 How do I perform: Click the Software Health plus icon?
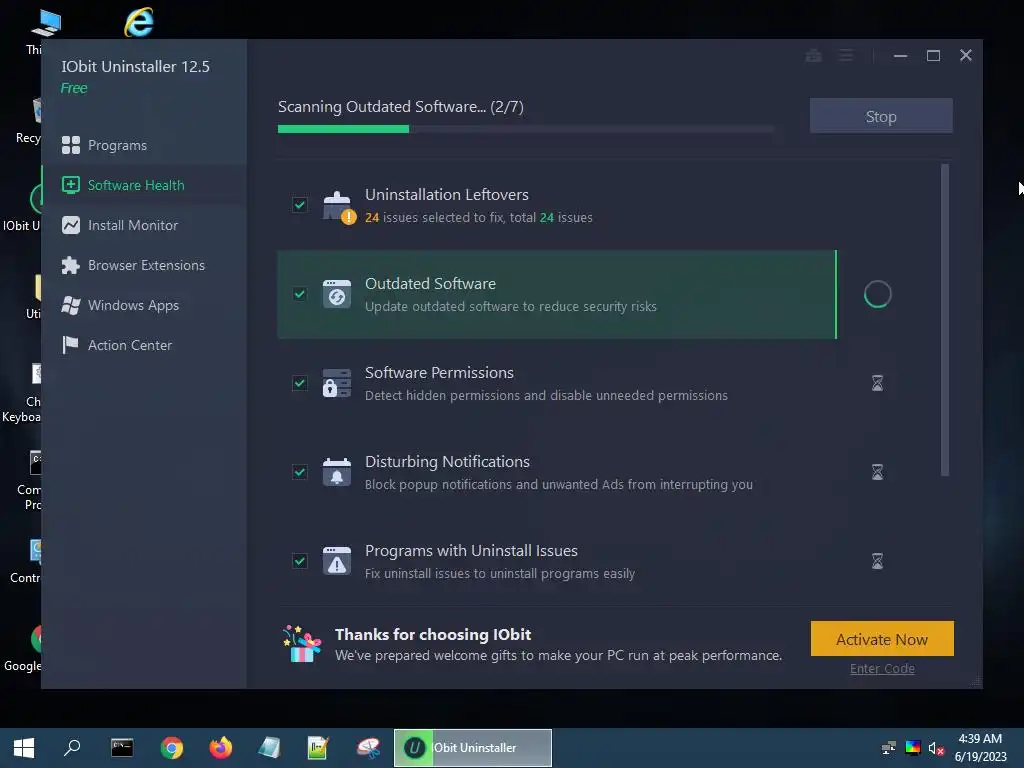point(71,185)
